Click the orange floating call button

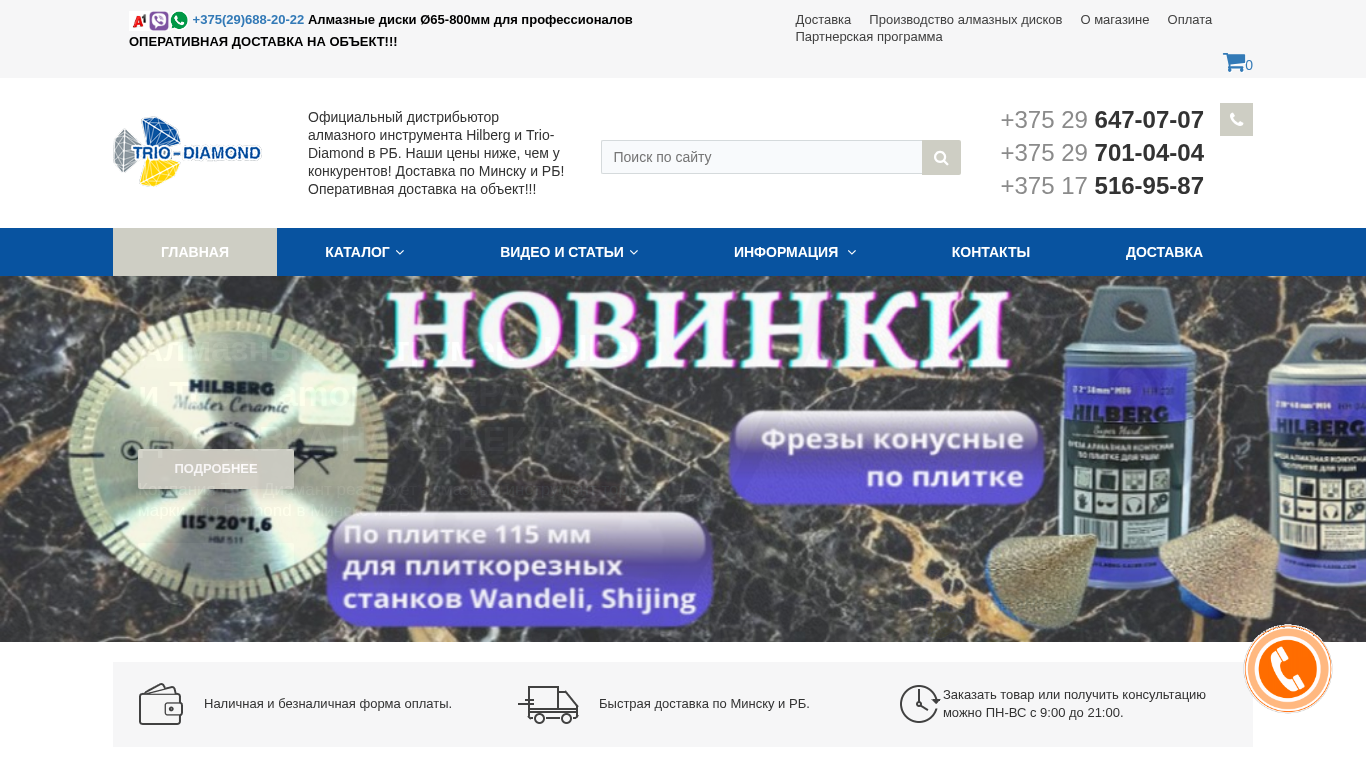coord(1288,669)
